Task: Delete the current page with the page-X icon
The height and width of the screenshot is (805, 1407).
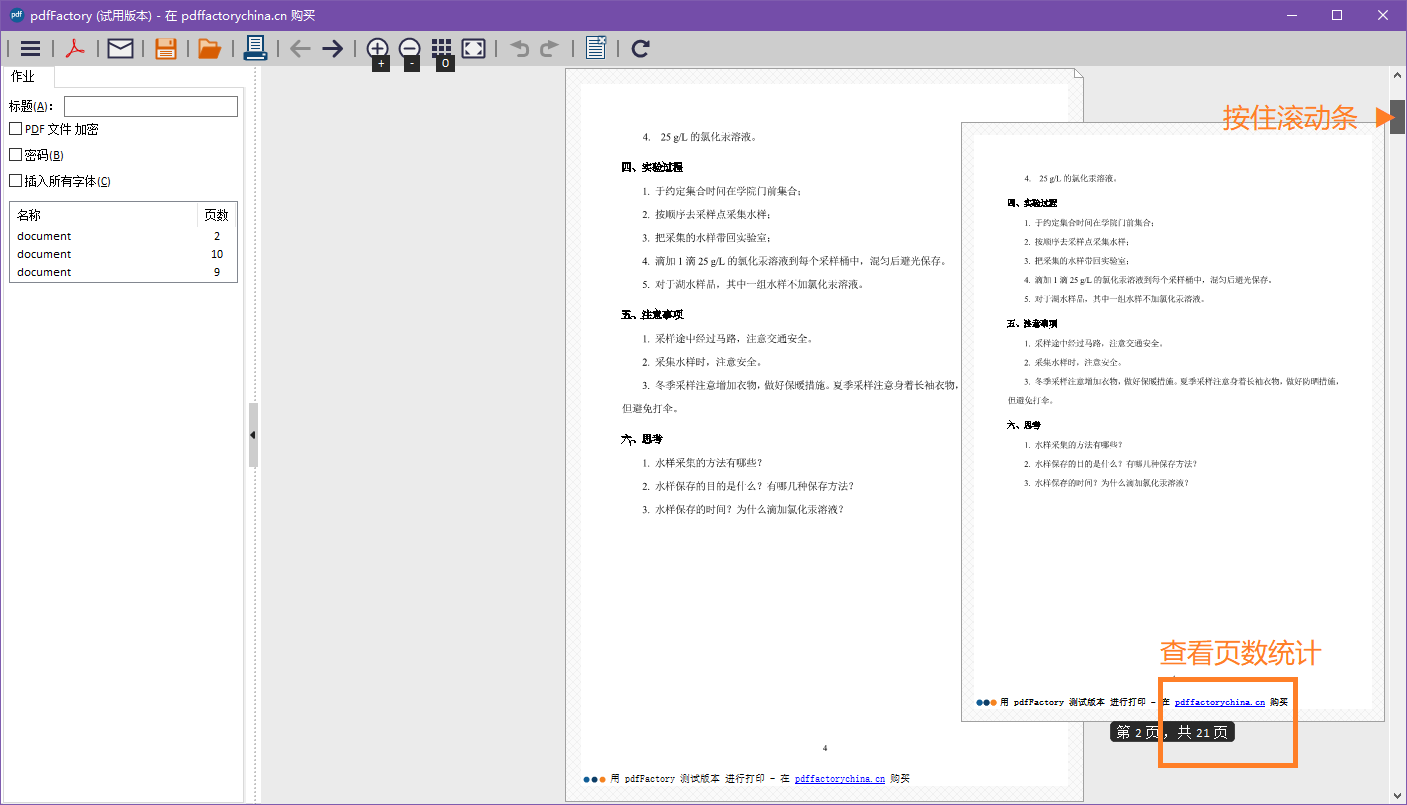Action: [596, 48]
